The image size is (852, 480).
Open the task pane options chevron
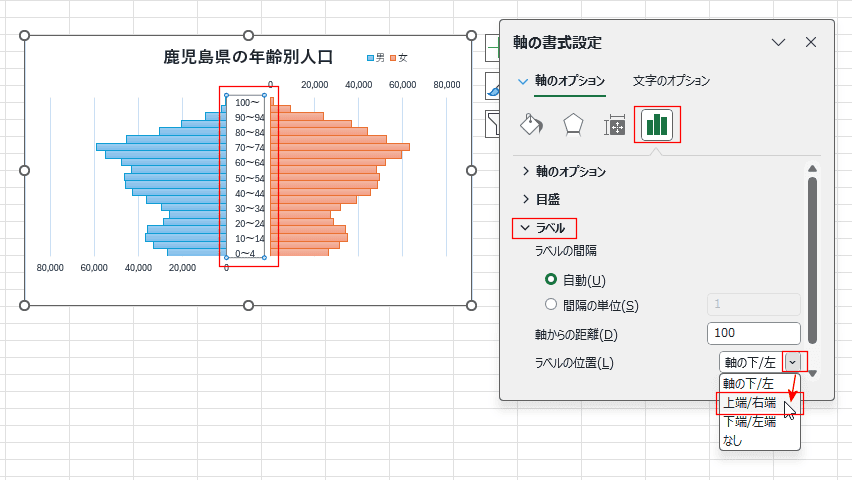(x=779, y=42)
